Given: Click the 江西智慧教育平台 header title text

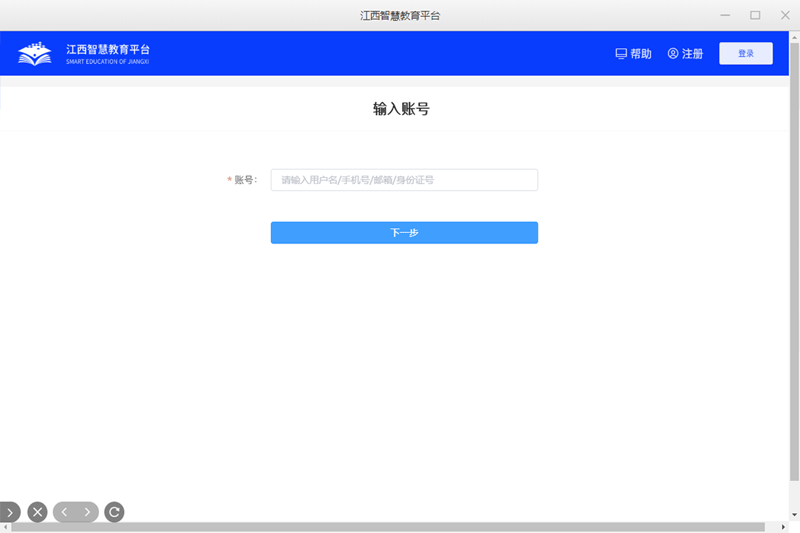Looking at the screenshot, I should tap(108, 49).
